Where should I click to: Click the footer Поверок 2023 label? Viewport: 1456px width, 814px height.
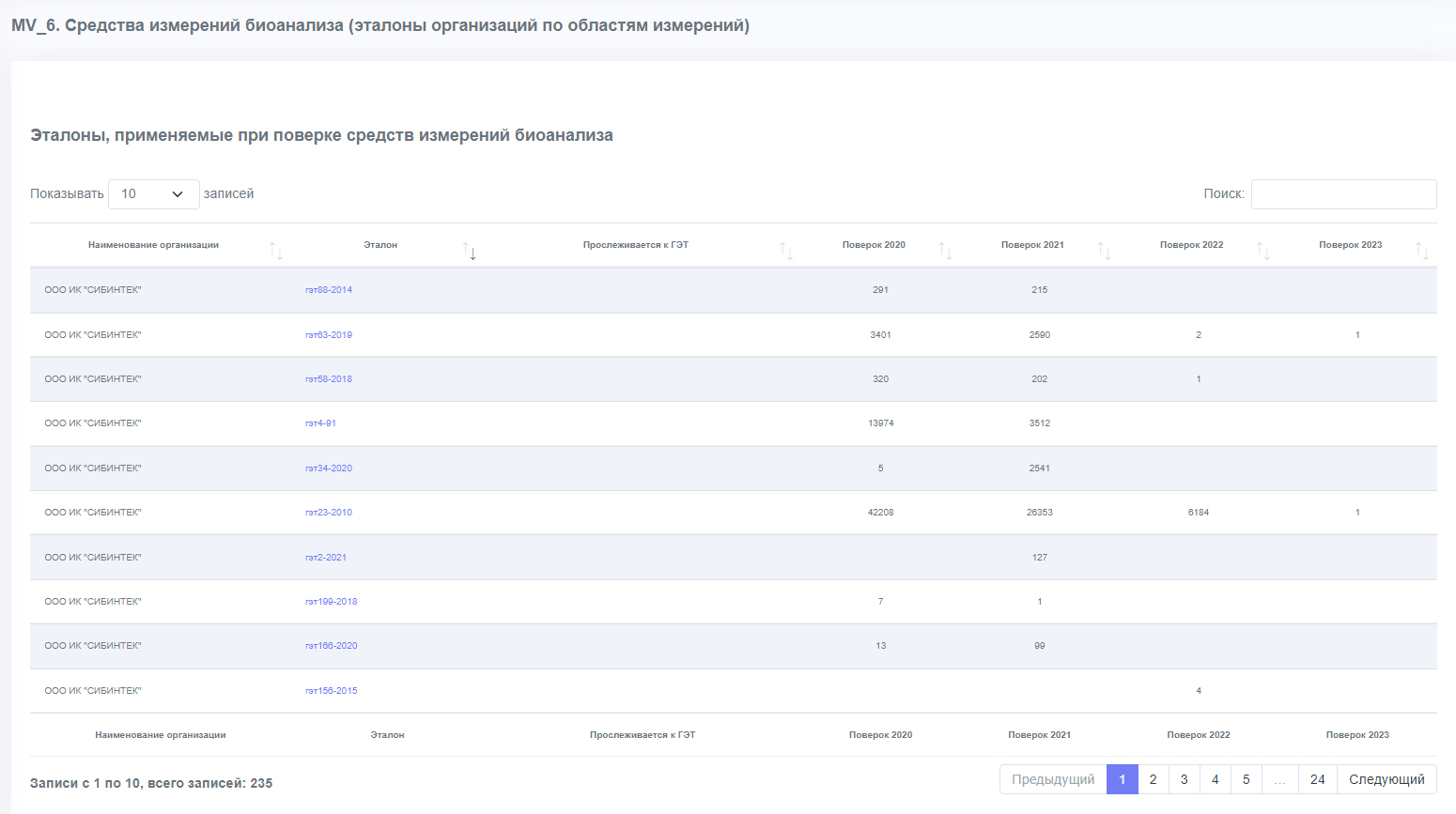(x=1357, y=735)
